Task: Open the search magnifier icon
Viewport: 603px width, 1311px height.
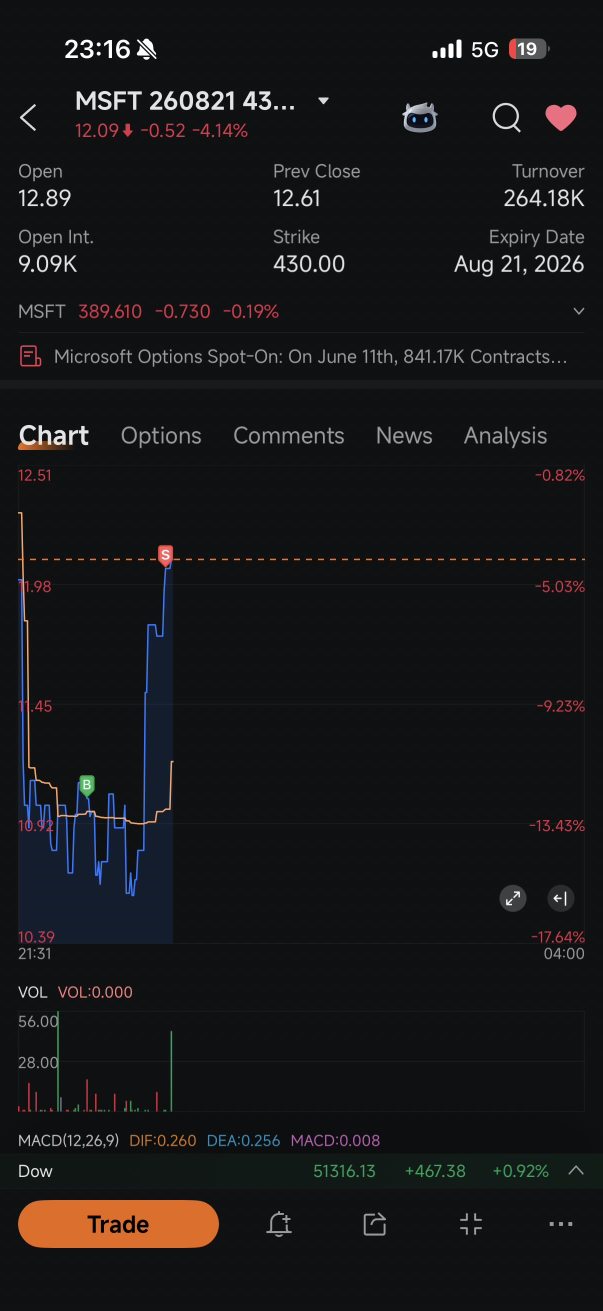Action: [507, 118]
